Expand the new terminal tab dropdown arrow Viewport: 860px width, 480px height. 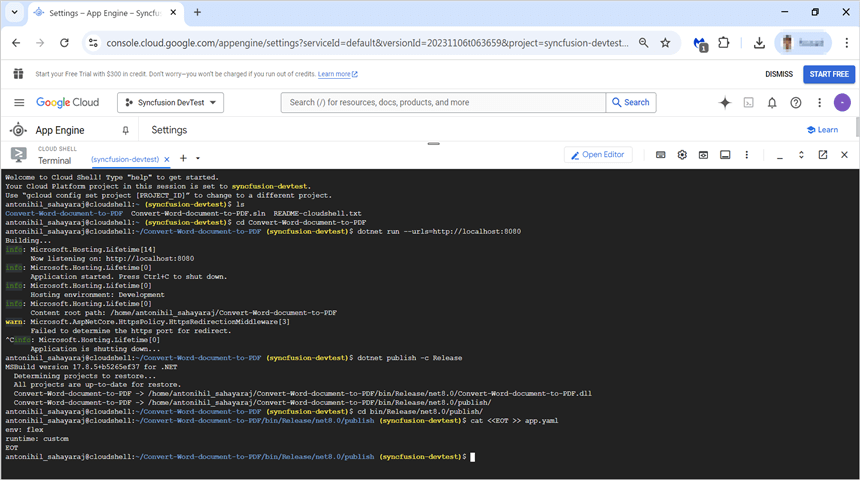pos(198,158)
